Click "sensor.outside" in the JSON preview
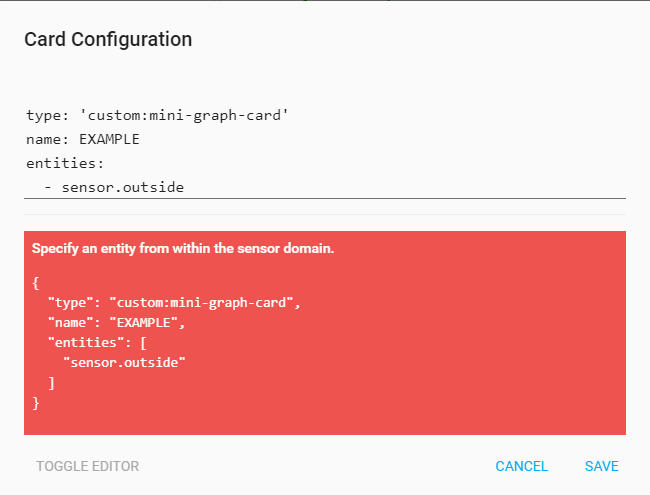Viewport: 650px width, 495px height. [x=125, y=362]
